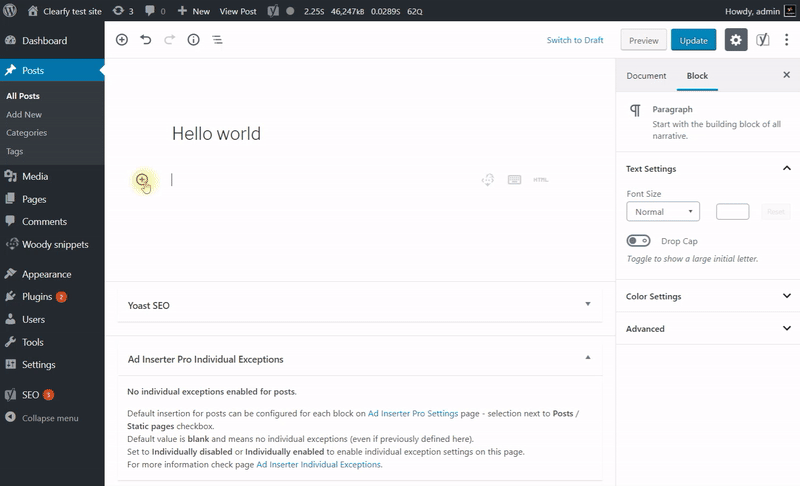Viewport: 800px width, 486px height.
Task: Expand the Advanced panel
Action: pos(707,329)
